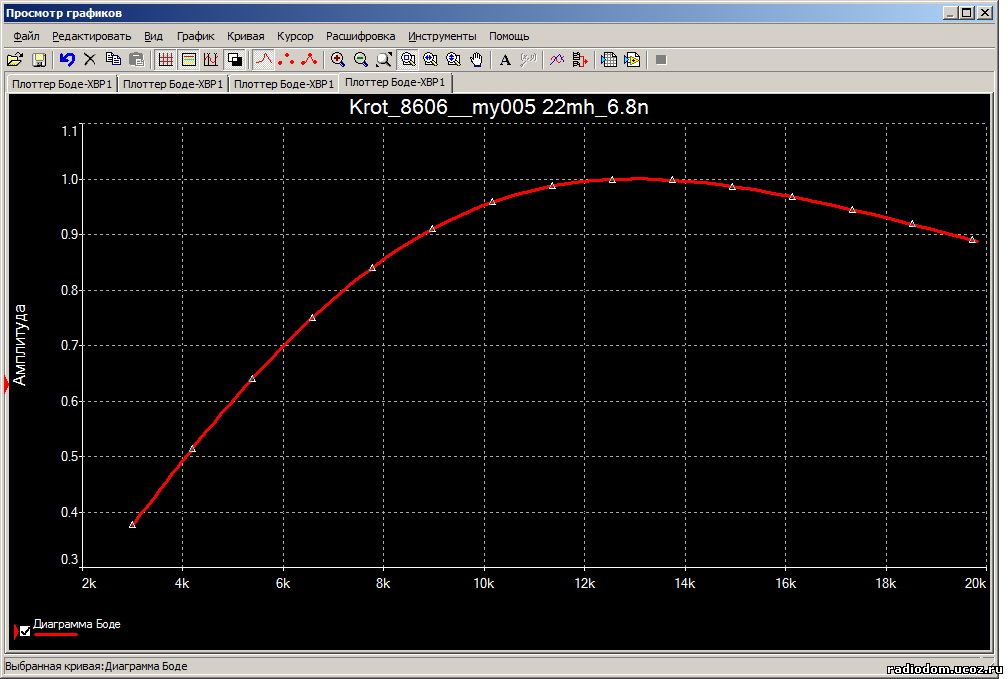The height and width of the screenshot is (679, 1008).
Task: Click the 0.5 amplitude axis value
Action: click(x=69, y=457)
